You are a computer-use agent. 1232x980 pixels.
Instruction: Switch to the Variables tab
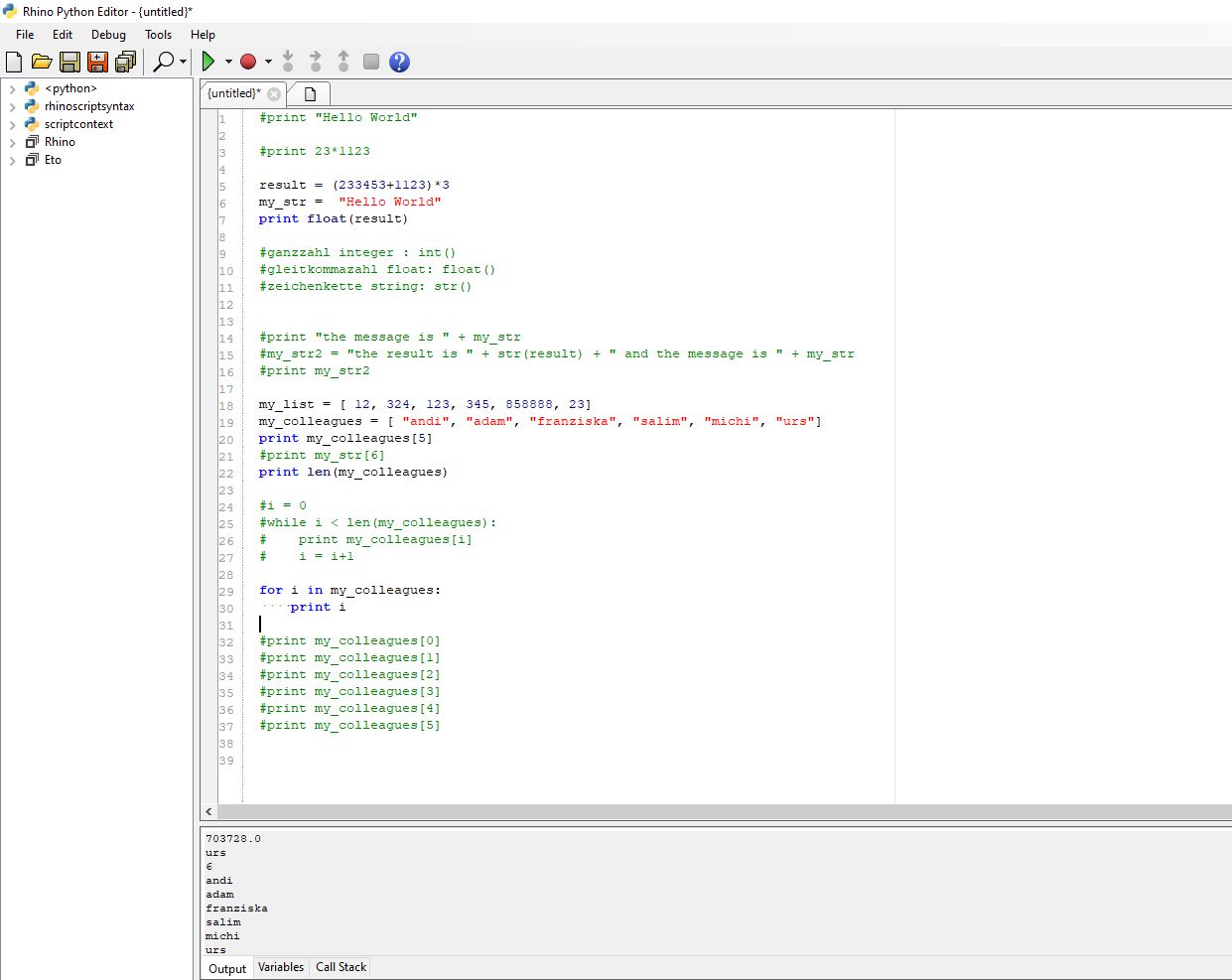point(281,967)
